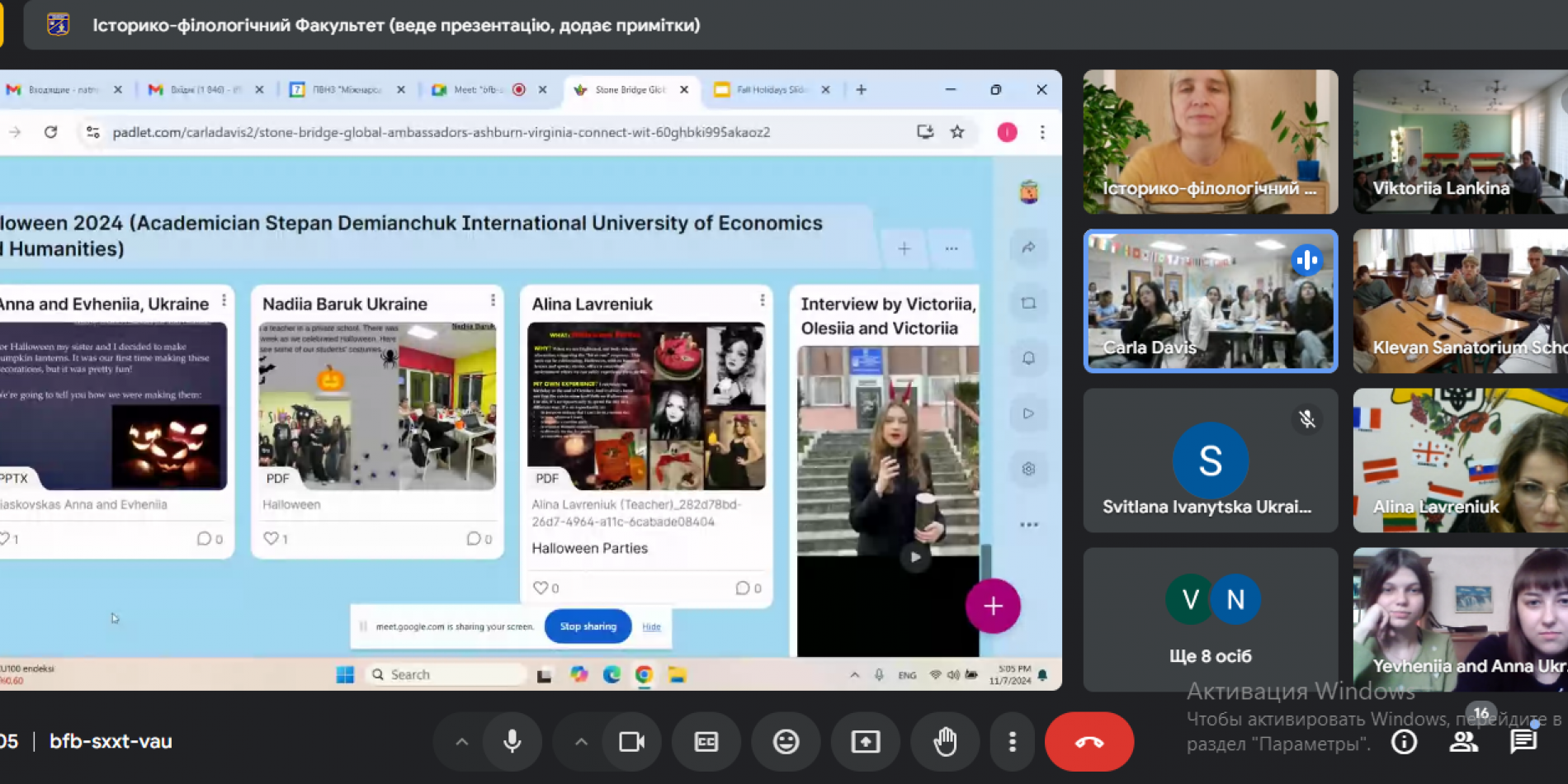The height and width of the screenshot is (784, 1568).
Task: Open the chat panel icon
Action: (1523, 741)
